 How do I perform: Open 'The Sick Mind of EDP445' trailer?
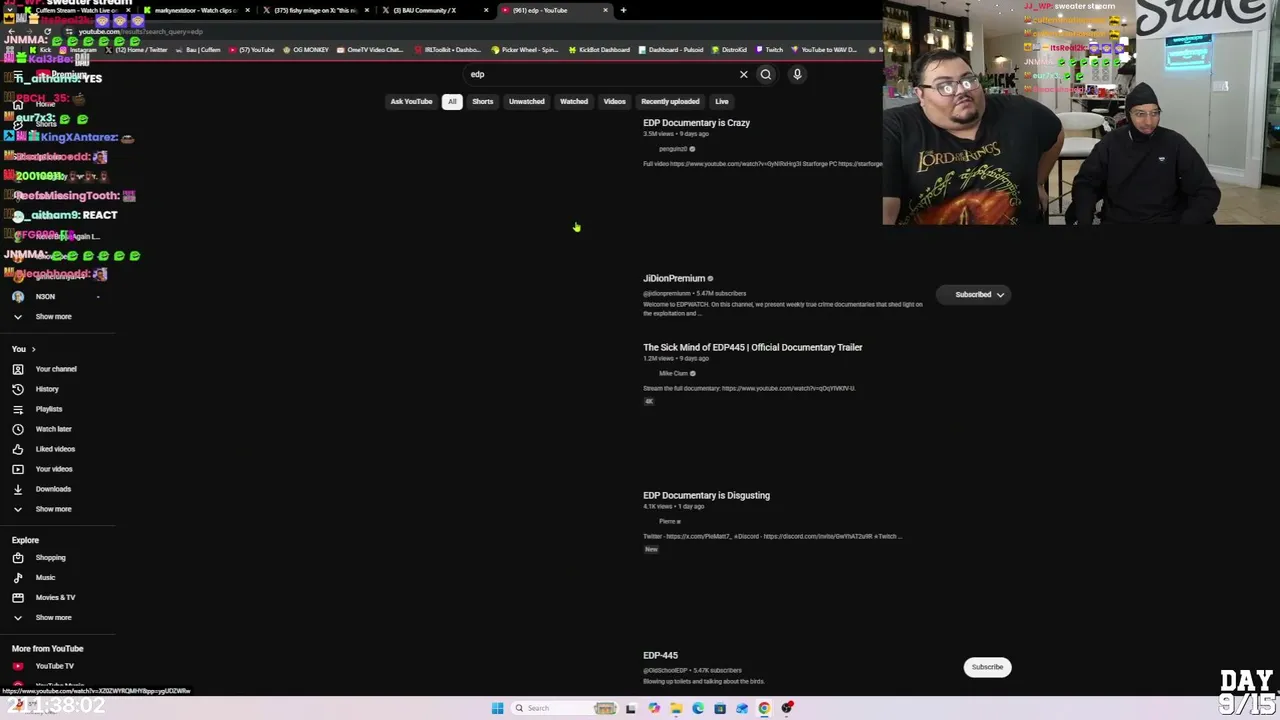point(753,347)
